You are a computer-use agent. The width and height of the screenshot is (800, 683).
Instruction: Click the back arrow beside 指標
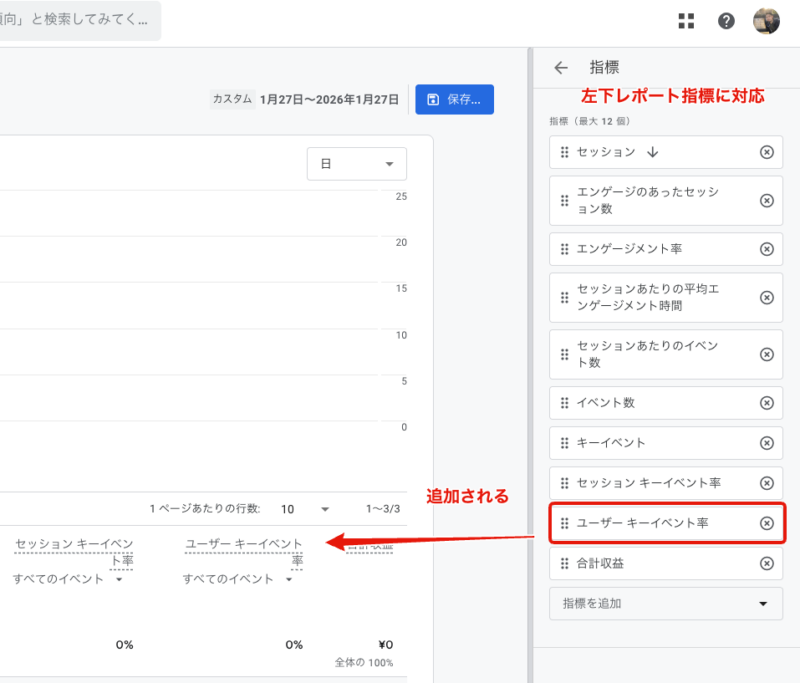[561, 68]
